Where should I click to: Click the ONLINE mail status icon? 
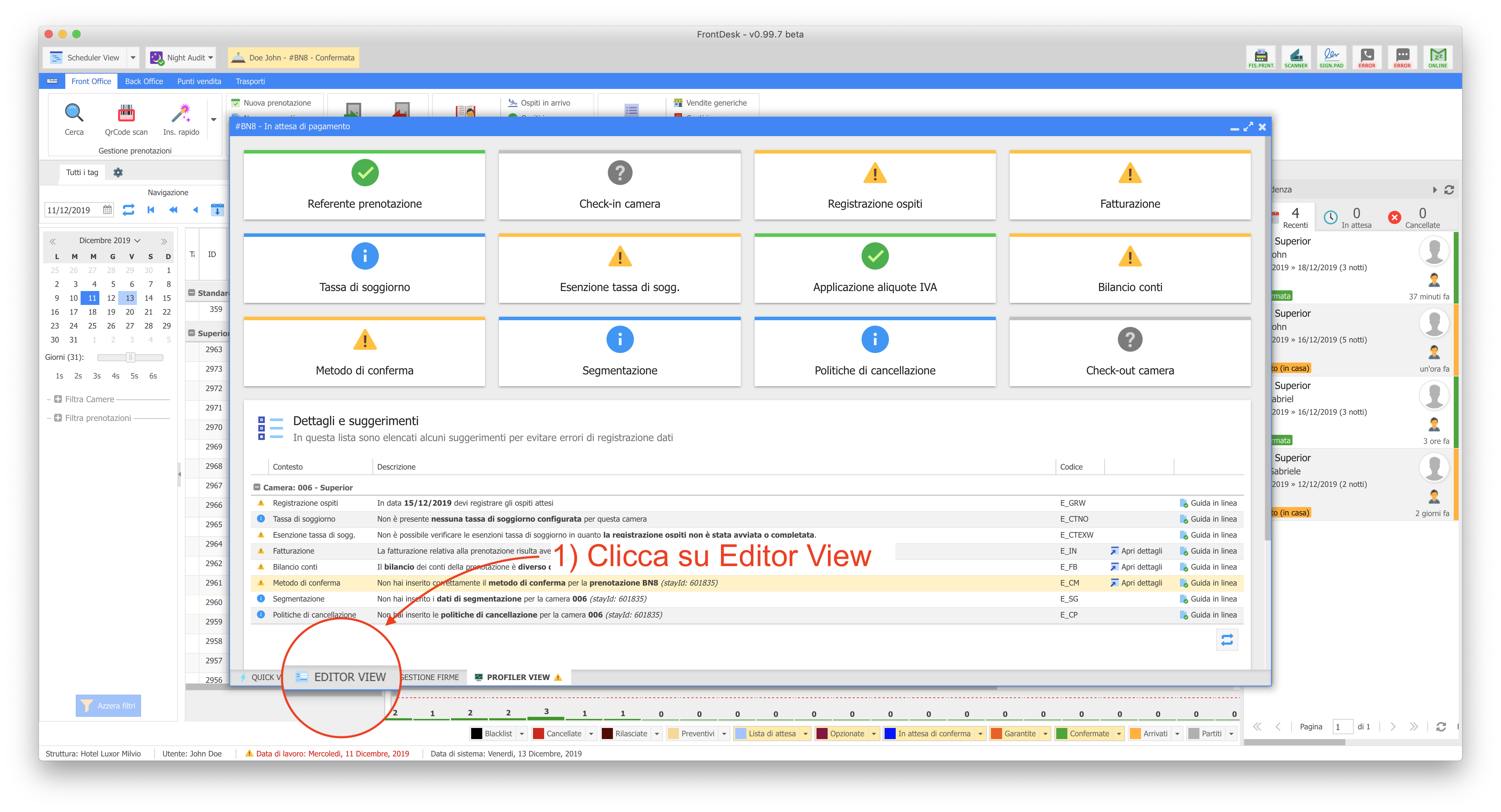click(x=1438, y=57)
